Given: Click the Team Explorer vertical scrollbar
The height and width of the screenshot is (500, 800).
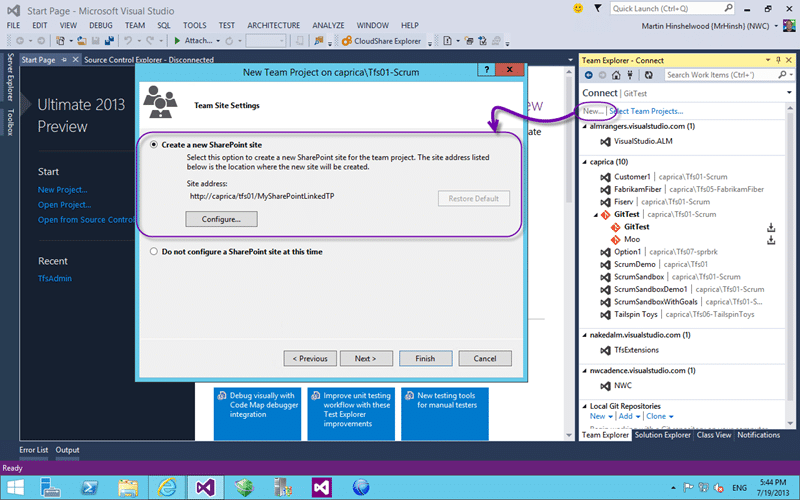Looking at the screenshot, I should (x=790, y=265).
